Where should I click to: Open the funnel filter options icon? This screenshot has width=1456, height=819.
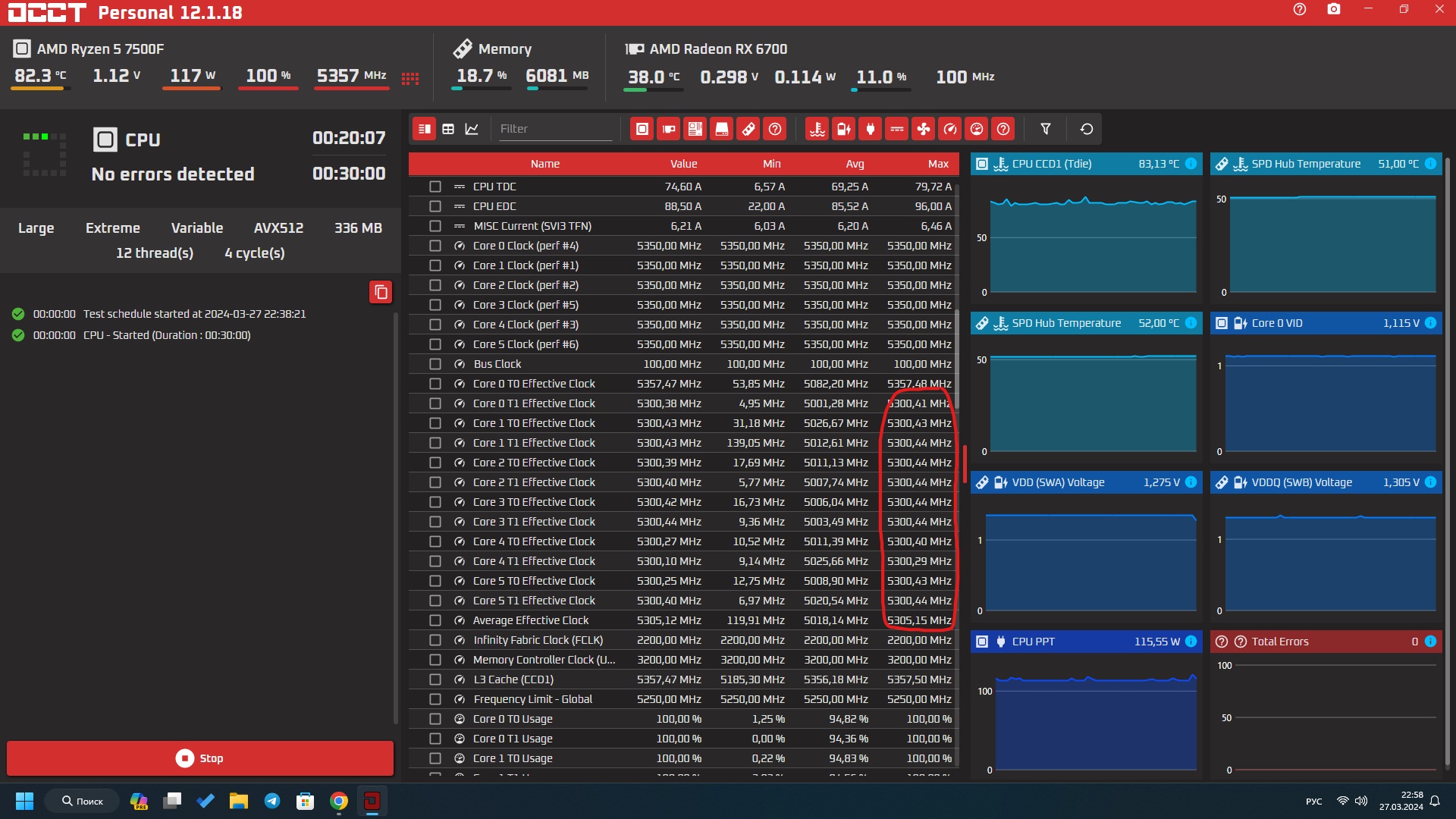click(1045, 129)
